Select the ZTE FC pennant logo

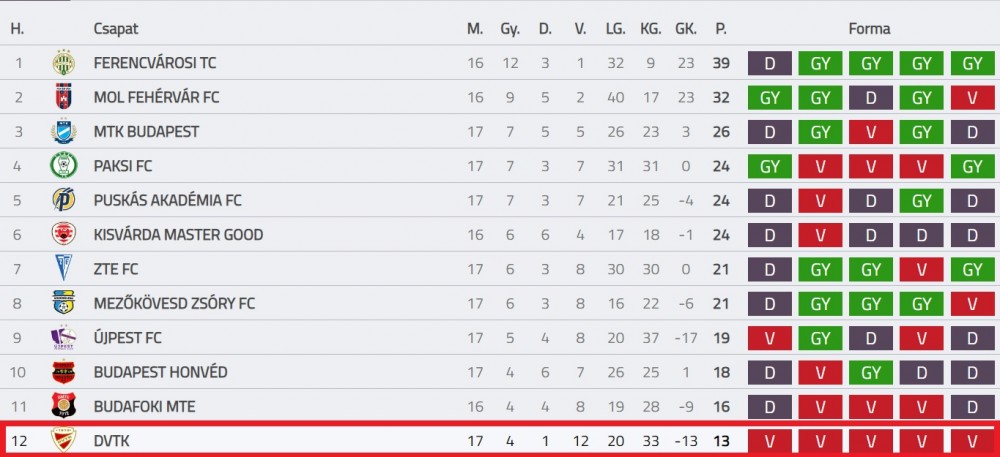(x=64, y=268)
